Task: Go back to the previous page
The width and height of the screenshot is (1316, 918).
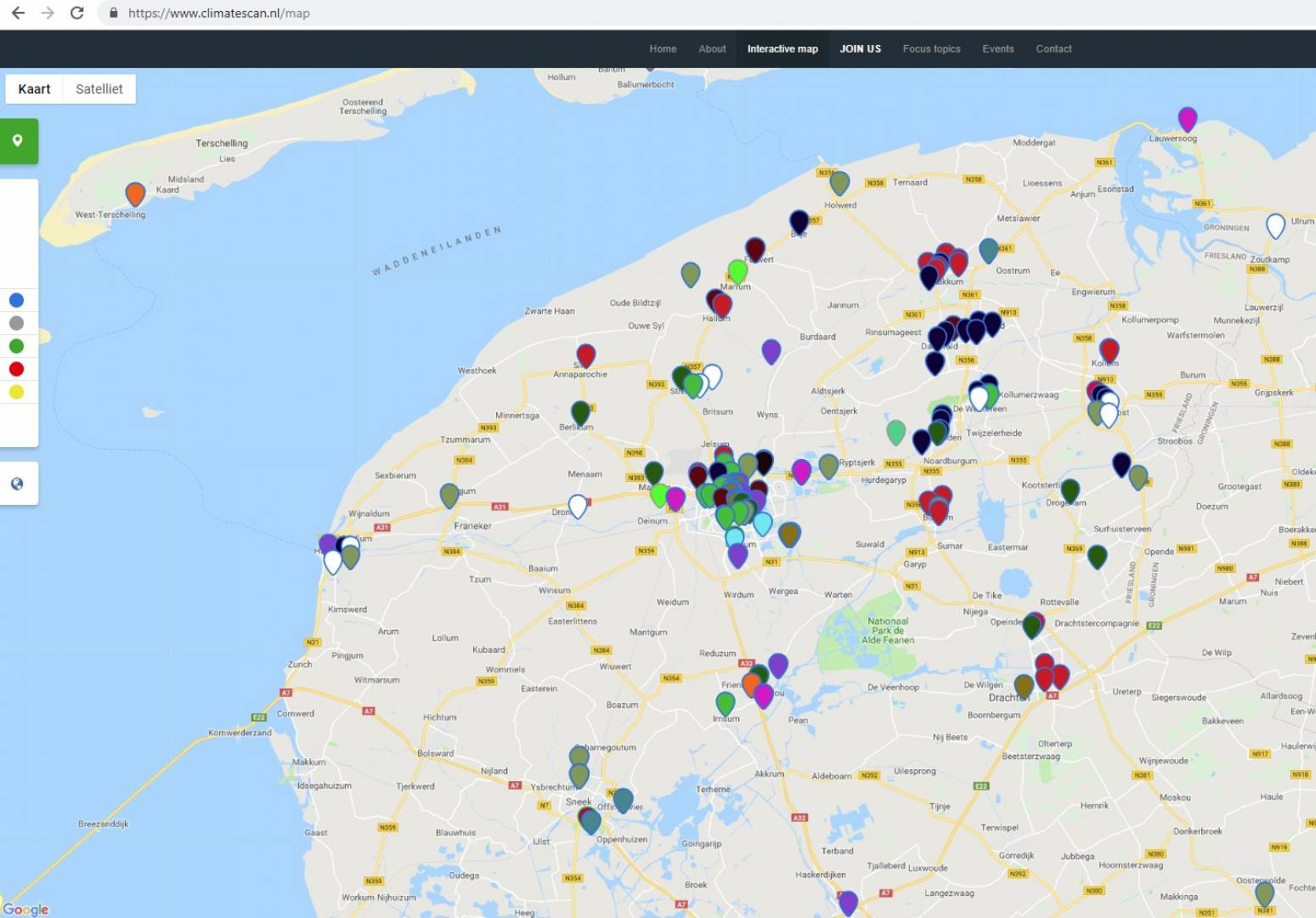Action: coord(18,13)
